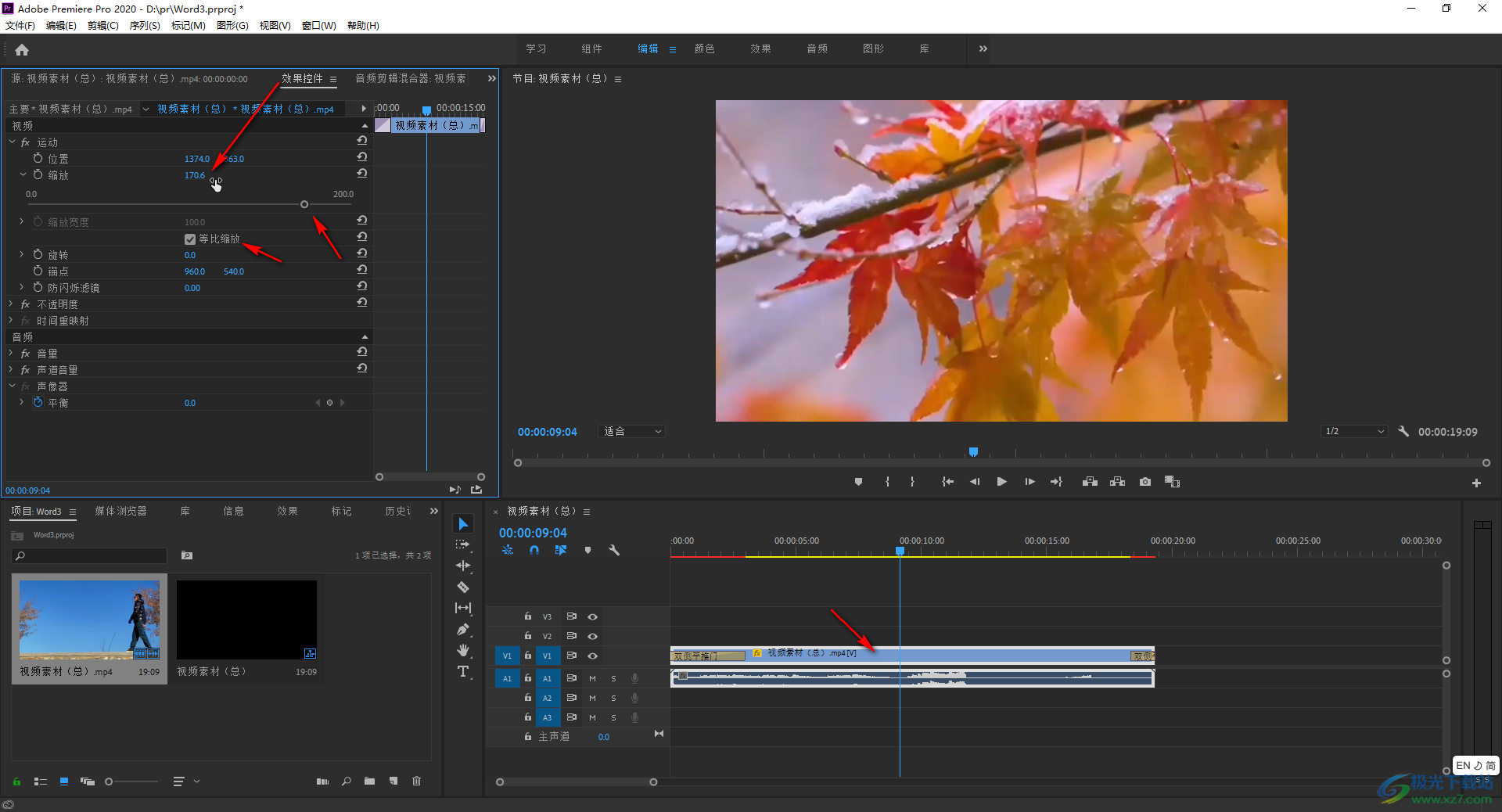Select the Type tool

(463, 671)
